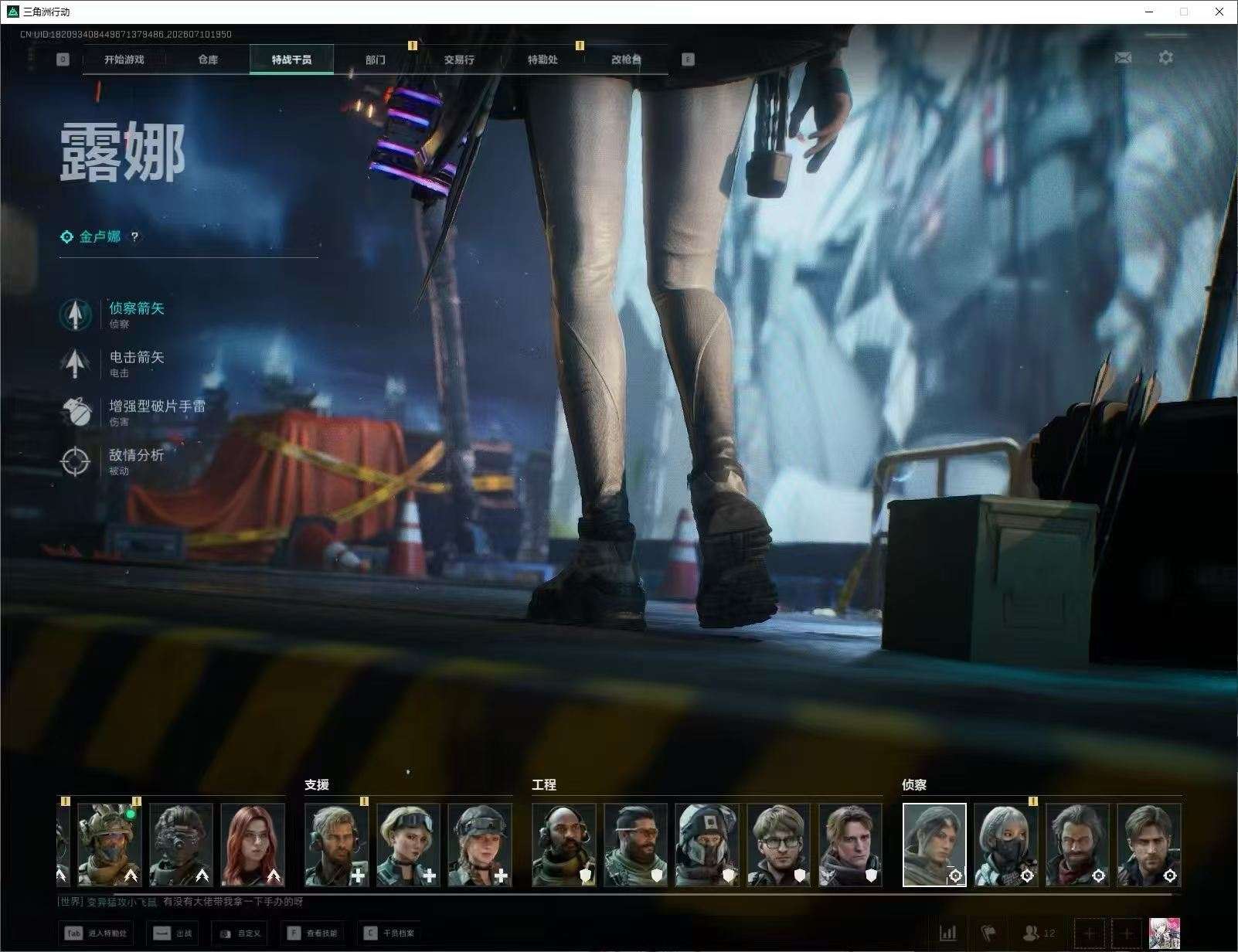Switch to the 仓库 tab
Viewport: 1238px width, 952px height.
tap(208, 59)
